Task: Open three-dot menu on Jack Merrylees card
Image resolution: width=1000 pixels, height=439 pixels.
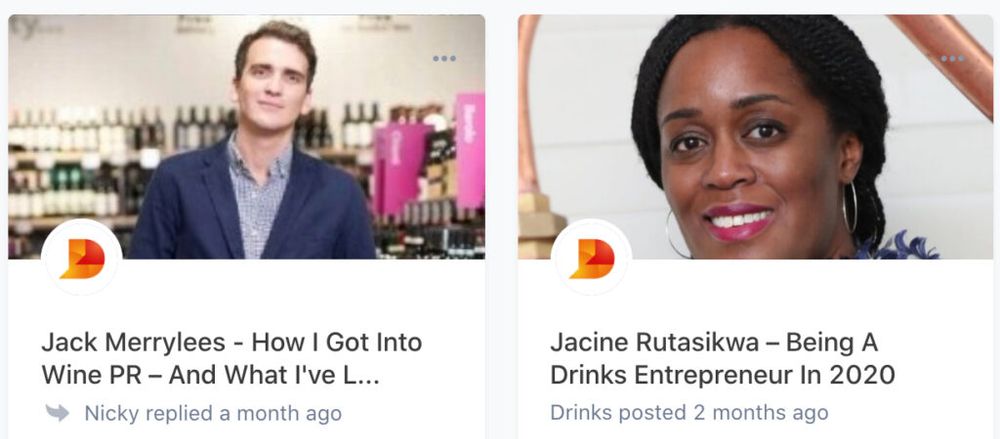Action: (444, 58)
